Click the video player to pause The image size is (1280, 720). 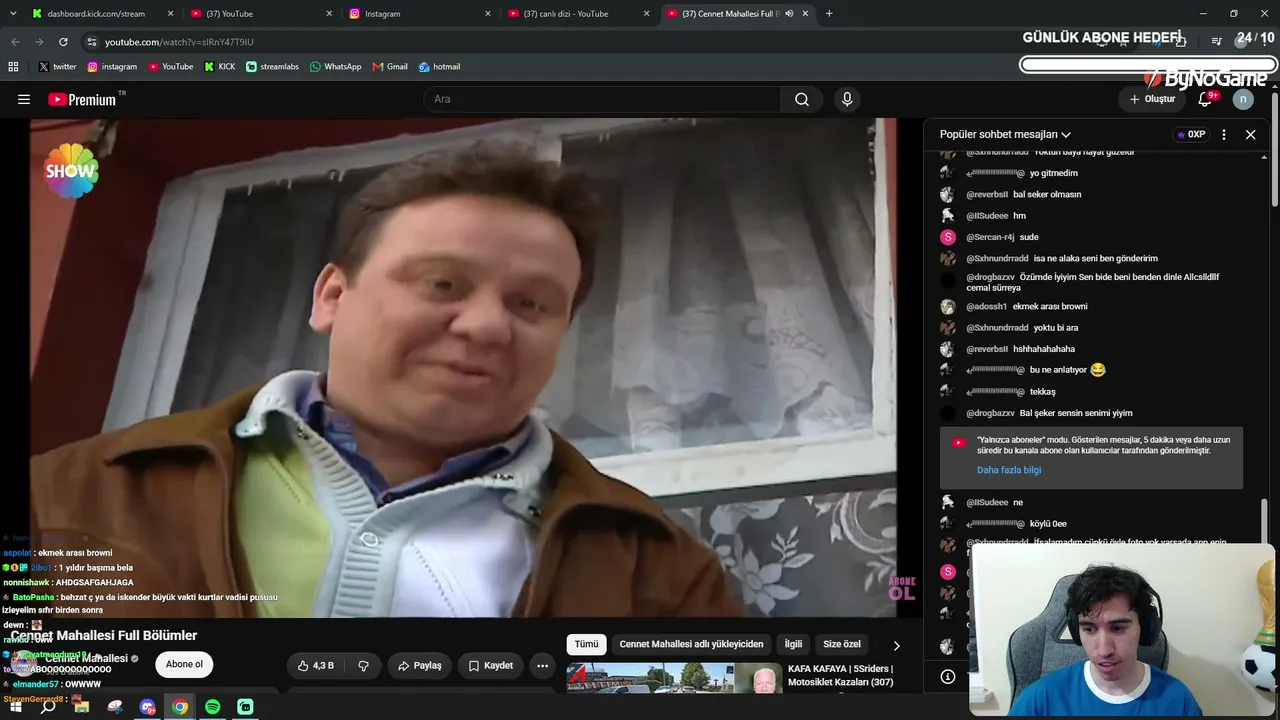click(x=463, y=368)
